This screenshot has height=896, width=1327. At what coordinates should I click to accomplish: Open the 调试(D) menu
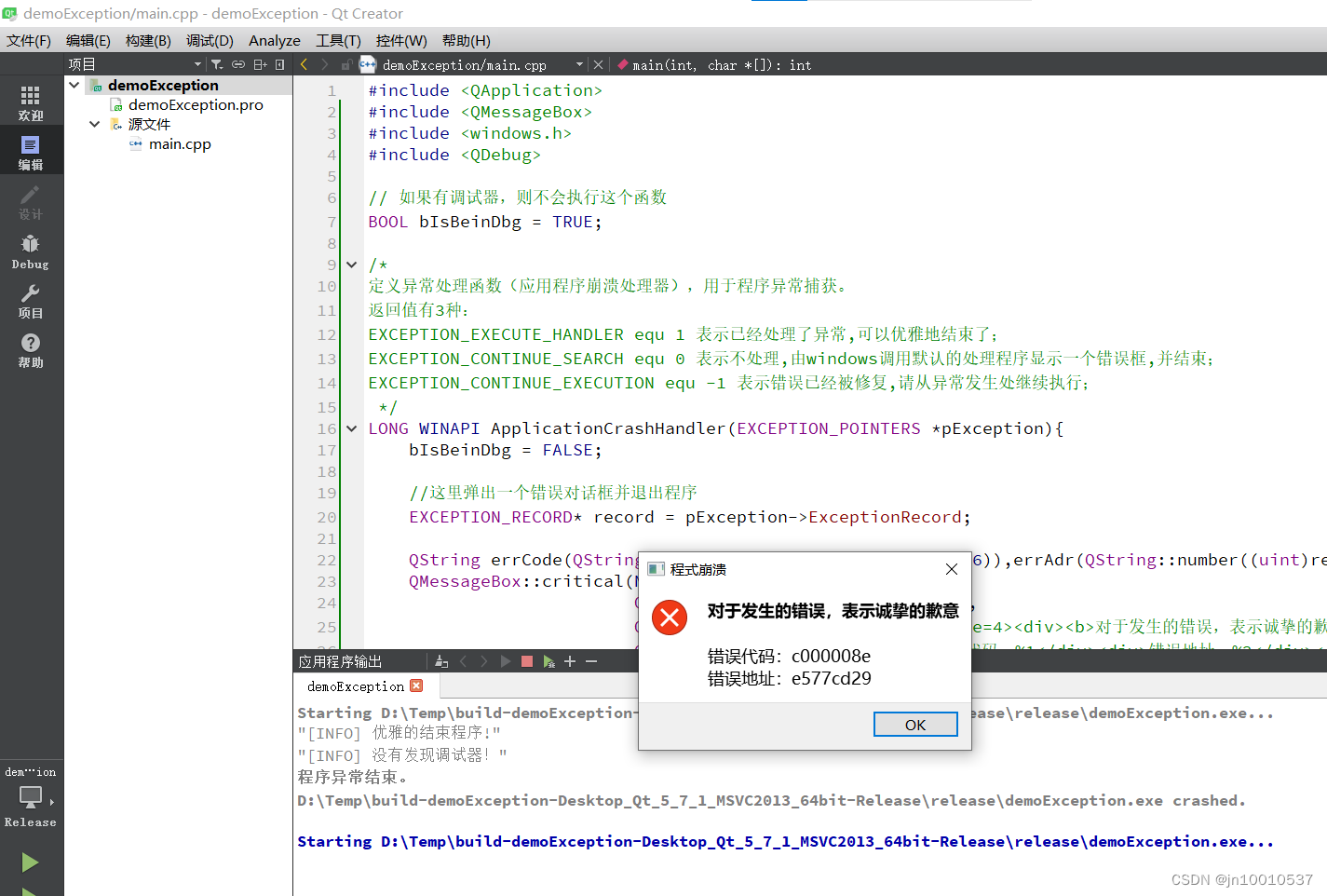click(209, 40)
